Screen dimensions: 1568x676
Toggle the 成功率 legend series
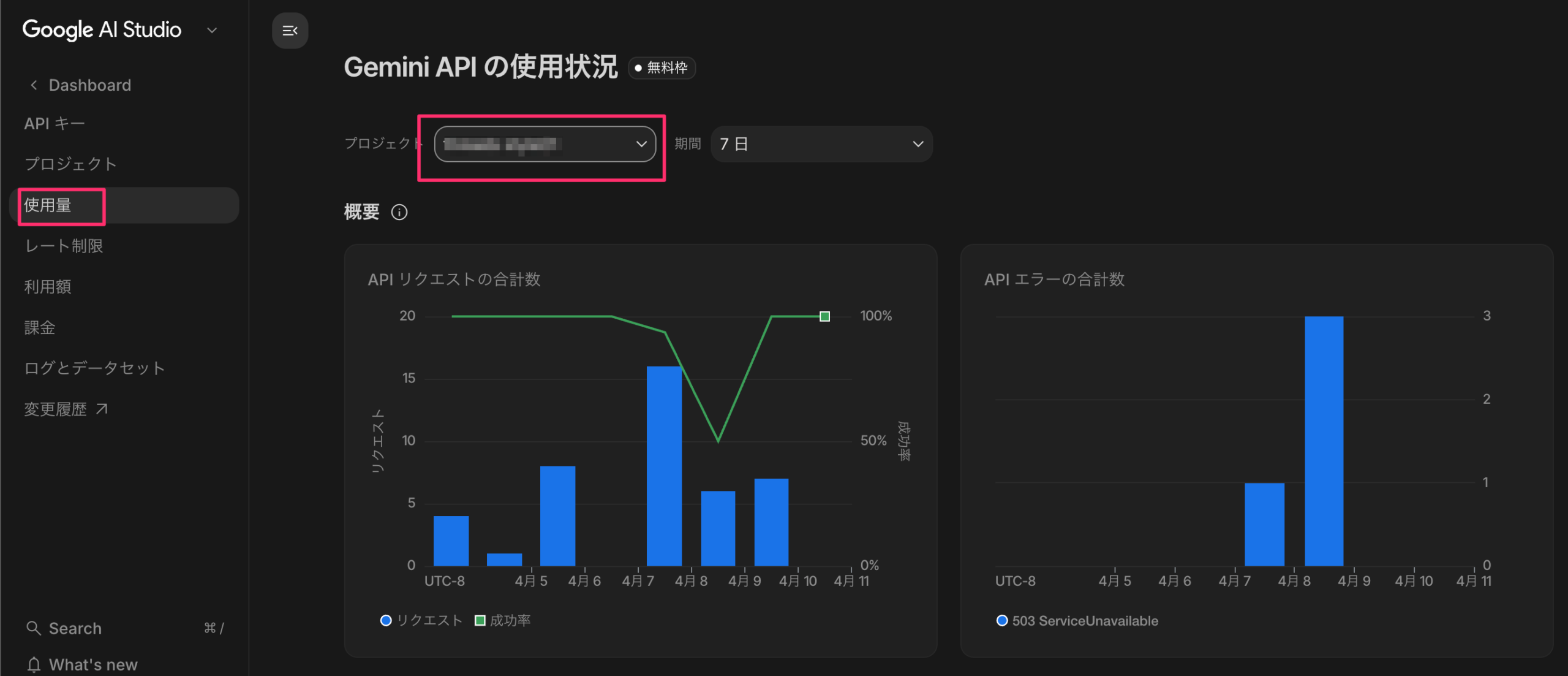503,620
